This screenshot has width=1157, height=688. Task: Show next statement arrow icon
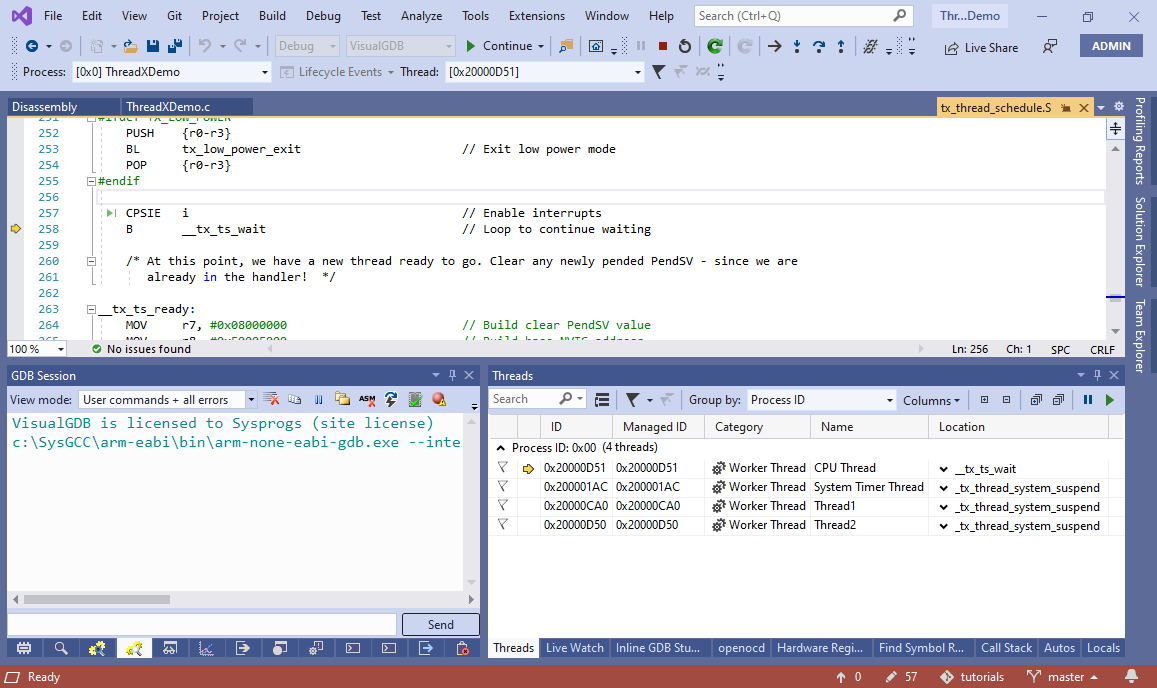774,47
